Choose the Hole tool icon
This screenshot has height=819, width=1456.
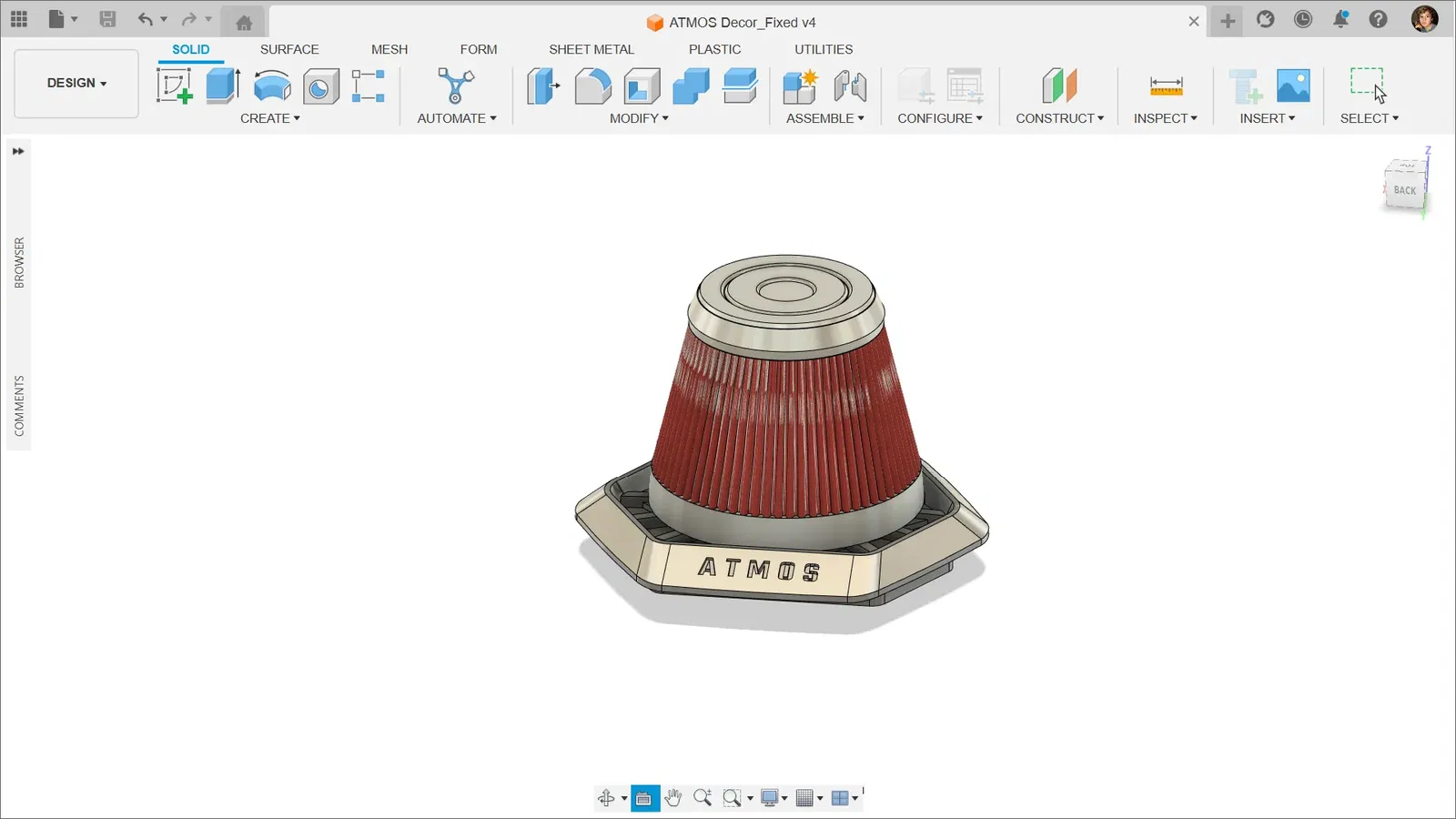(320, 86)
